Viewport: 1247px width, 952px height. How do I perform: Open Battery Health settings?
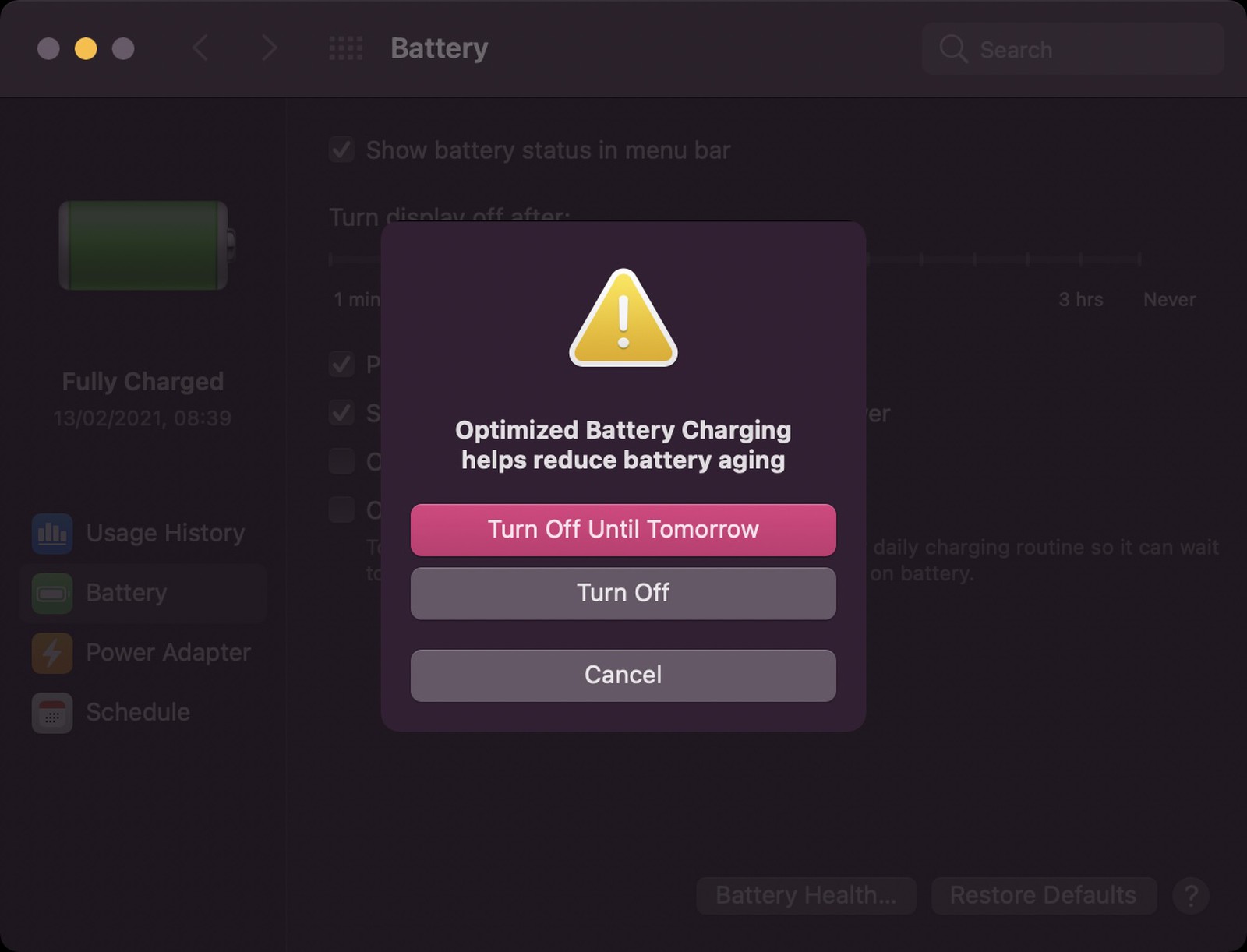[805, 895]
